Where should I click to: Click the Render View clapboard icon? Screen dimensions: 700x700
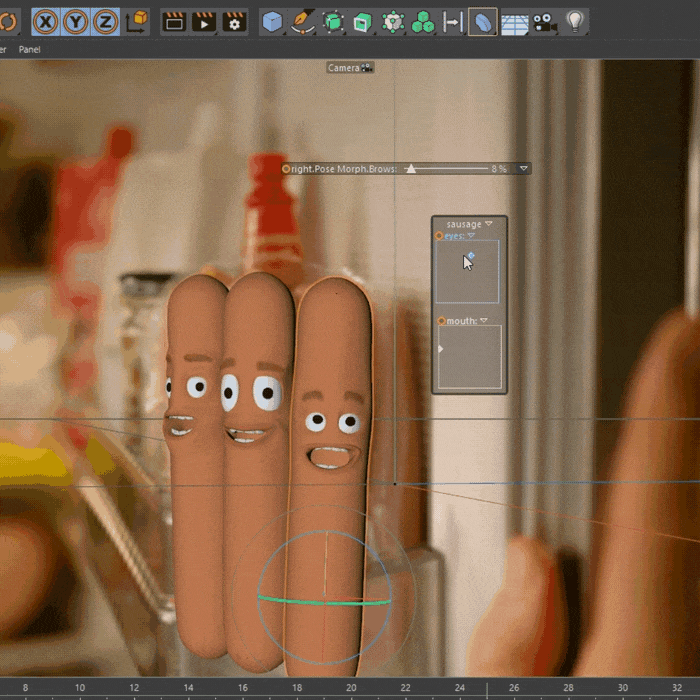pyautogui.click(x=174, y=21)
